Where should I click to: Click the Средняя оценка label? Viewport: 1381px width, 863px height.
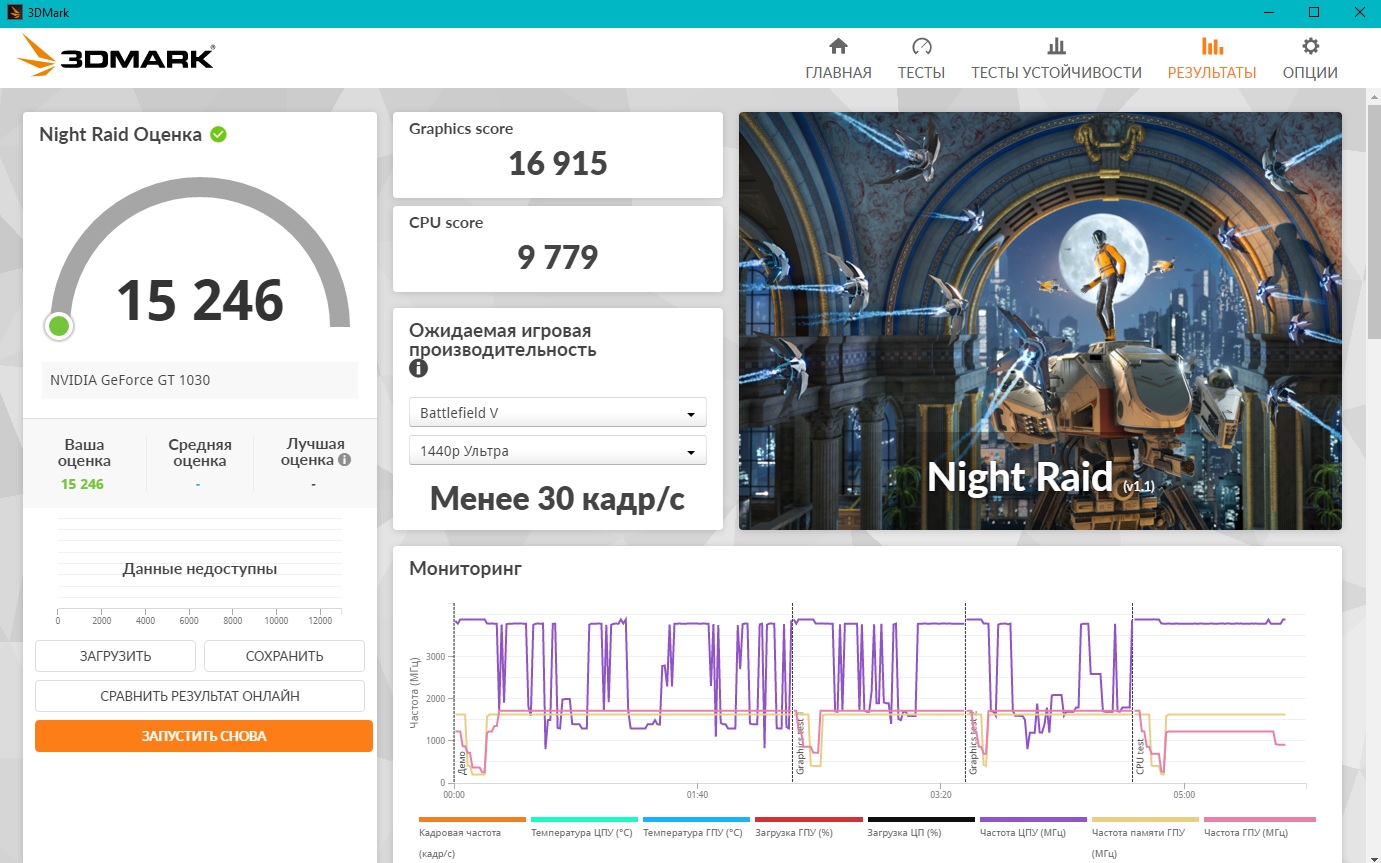[x=200, y=452]
